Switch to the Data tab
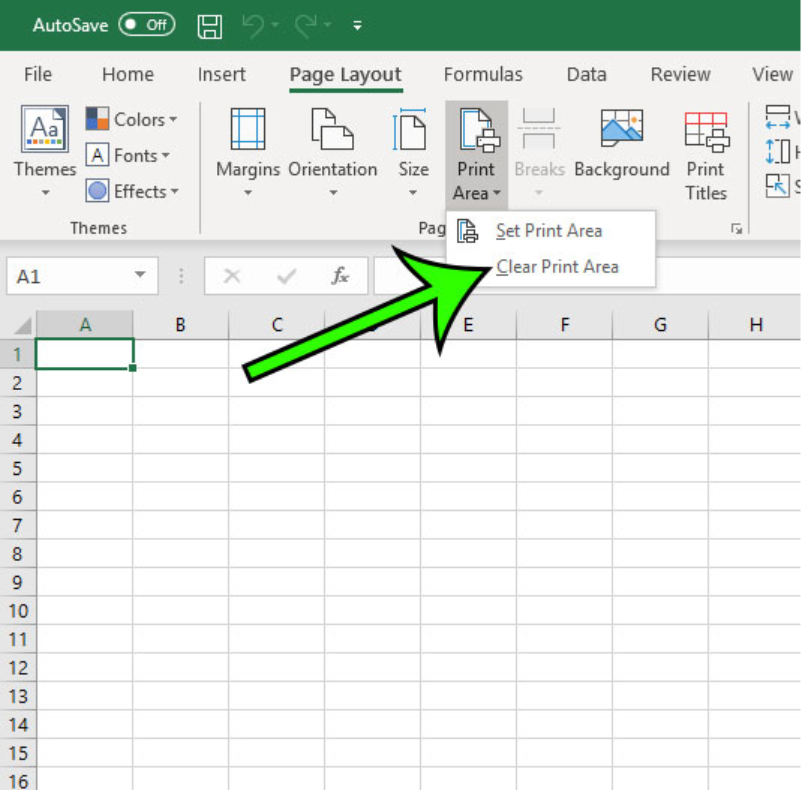Image resolution: width=801 pixels, height=790 pixels. 587,75
